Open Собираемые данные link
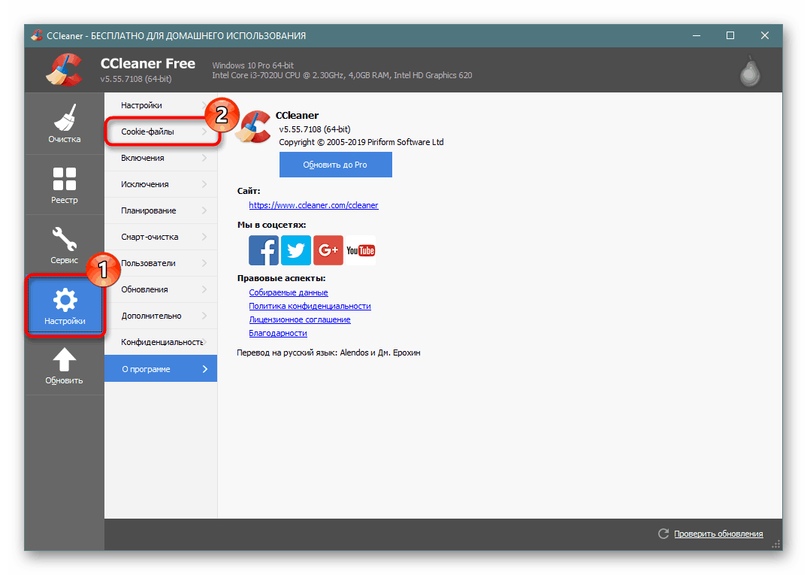 [288, 292]
